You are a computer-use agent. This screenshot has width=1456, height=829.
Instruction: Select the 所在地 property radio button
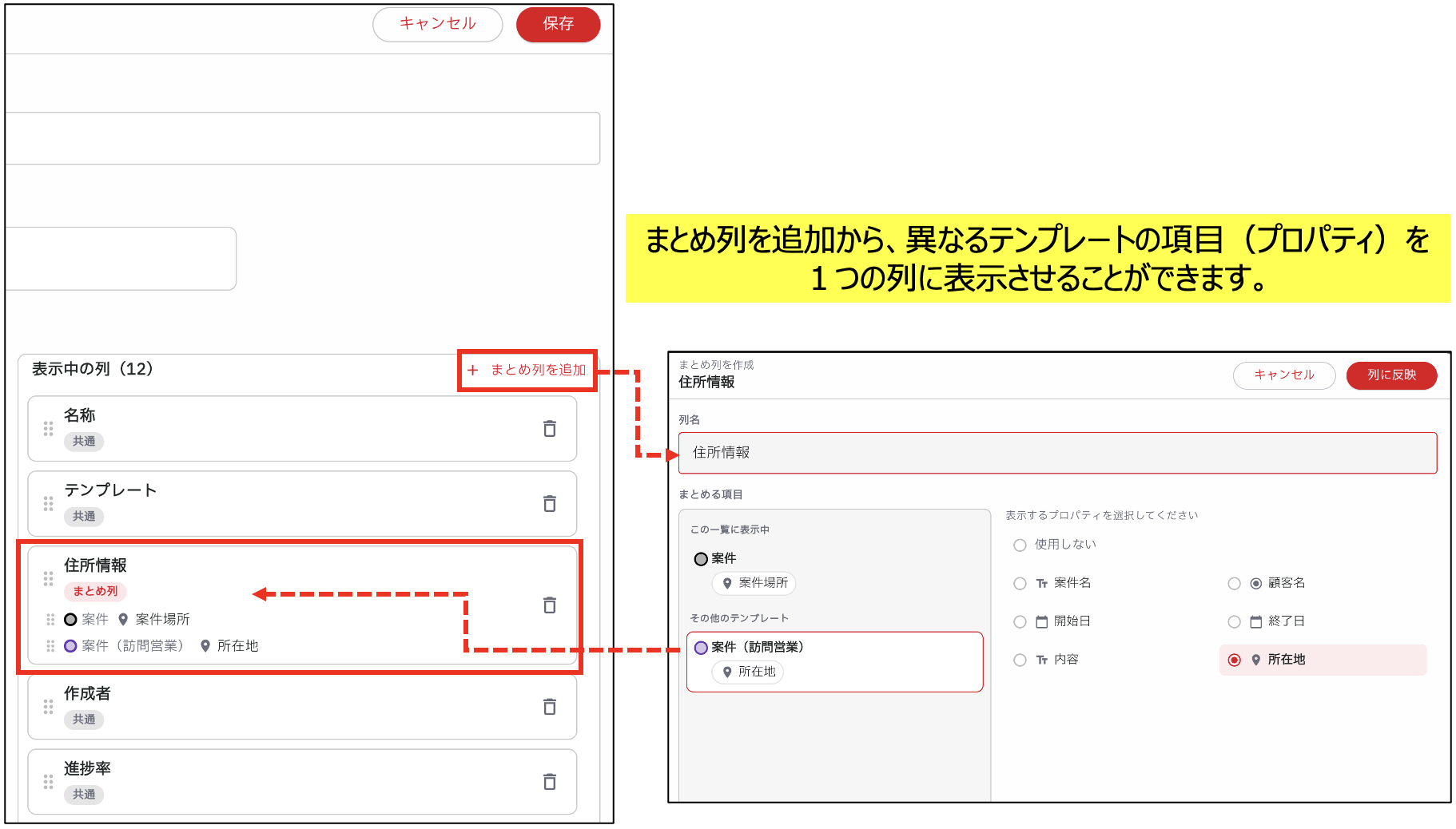[1234, 660]
